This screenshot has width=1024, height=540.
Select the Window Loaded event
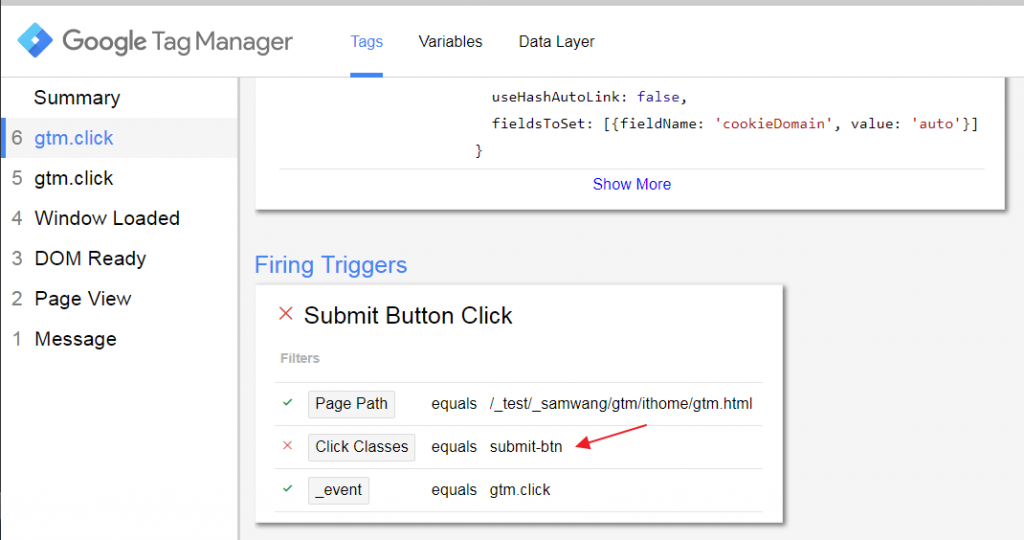click(119, 218)
